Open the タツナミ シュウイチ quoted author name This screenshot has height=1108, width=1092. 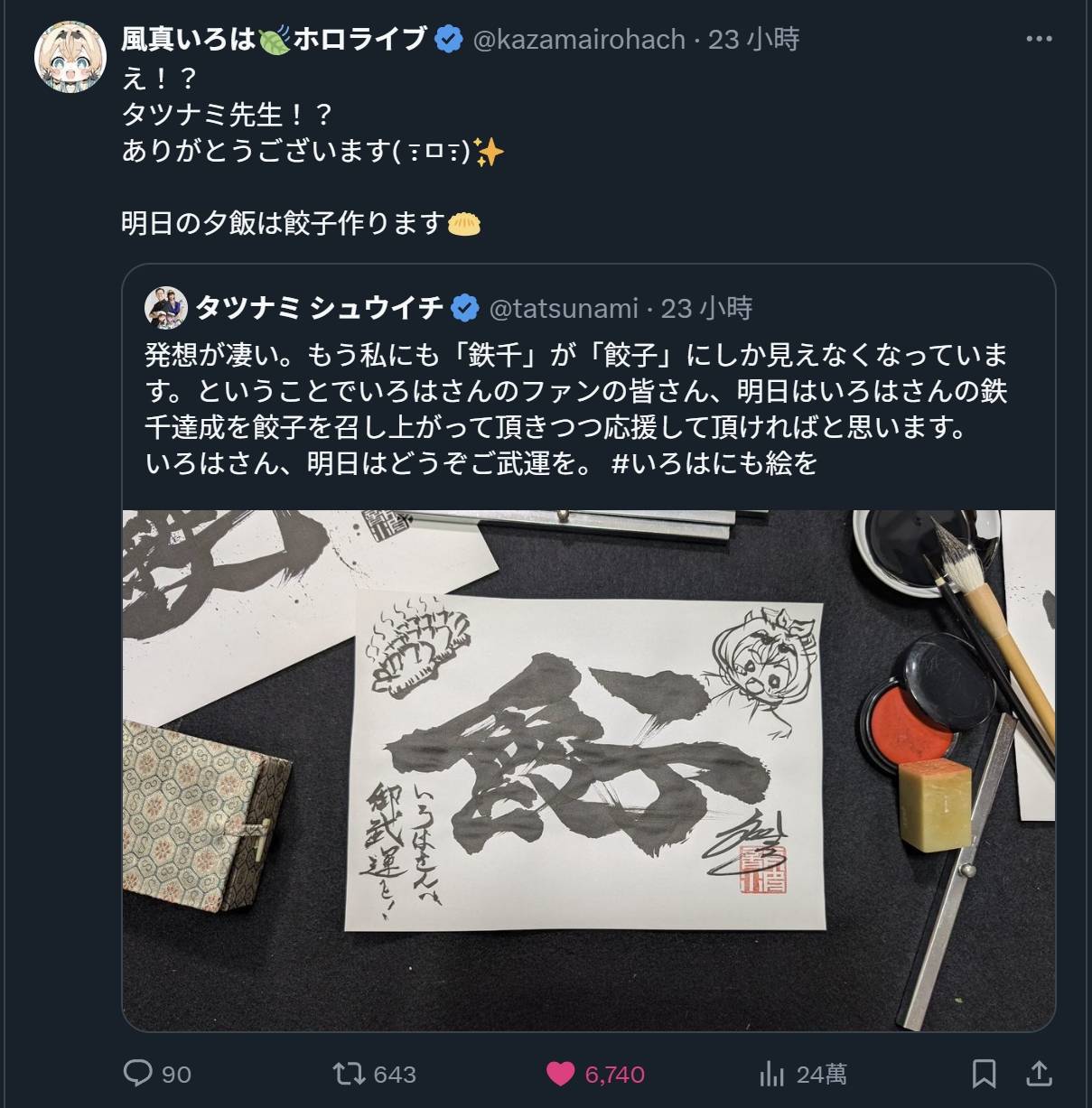(x=320, y=308)
